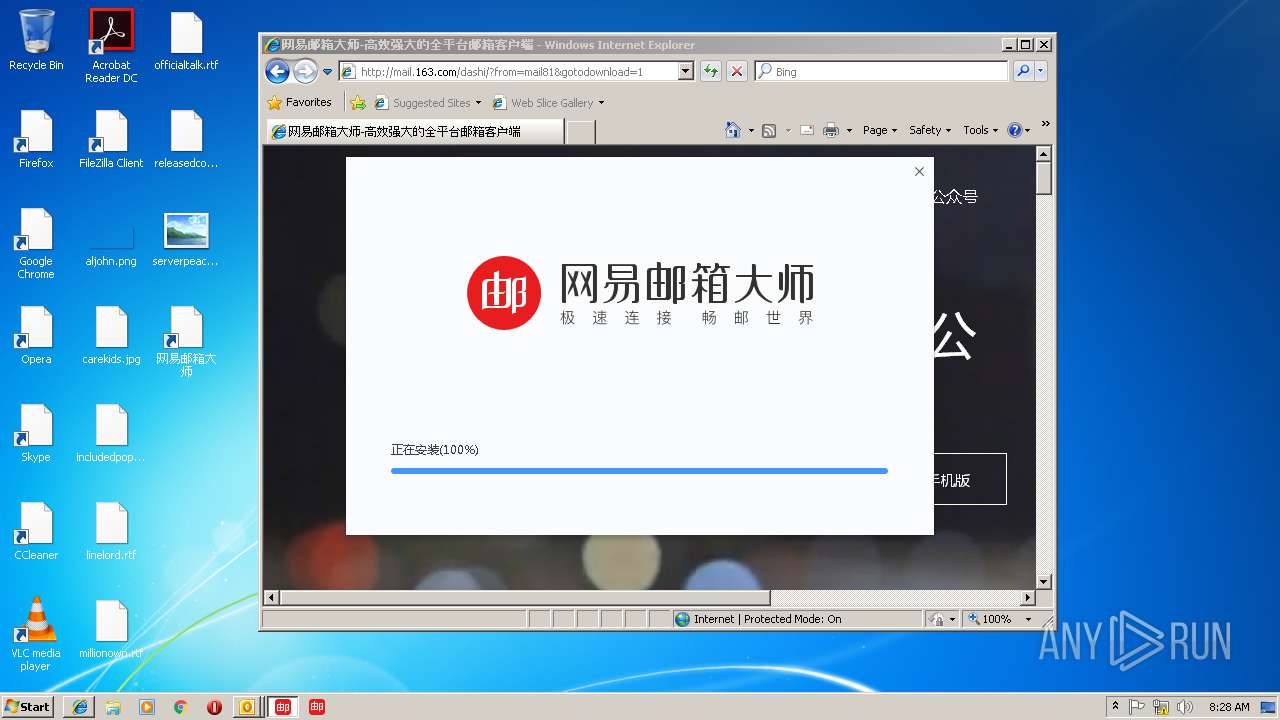Expand the command bar overflow chevron
This screenshot has height=720, width=1280.
1046,124
